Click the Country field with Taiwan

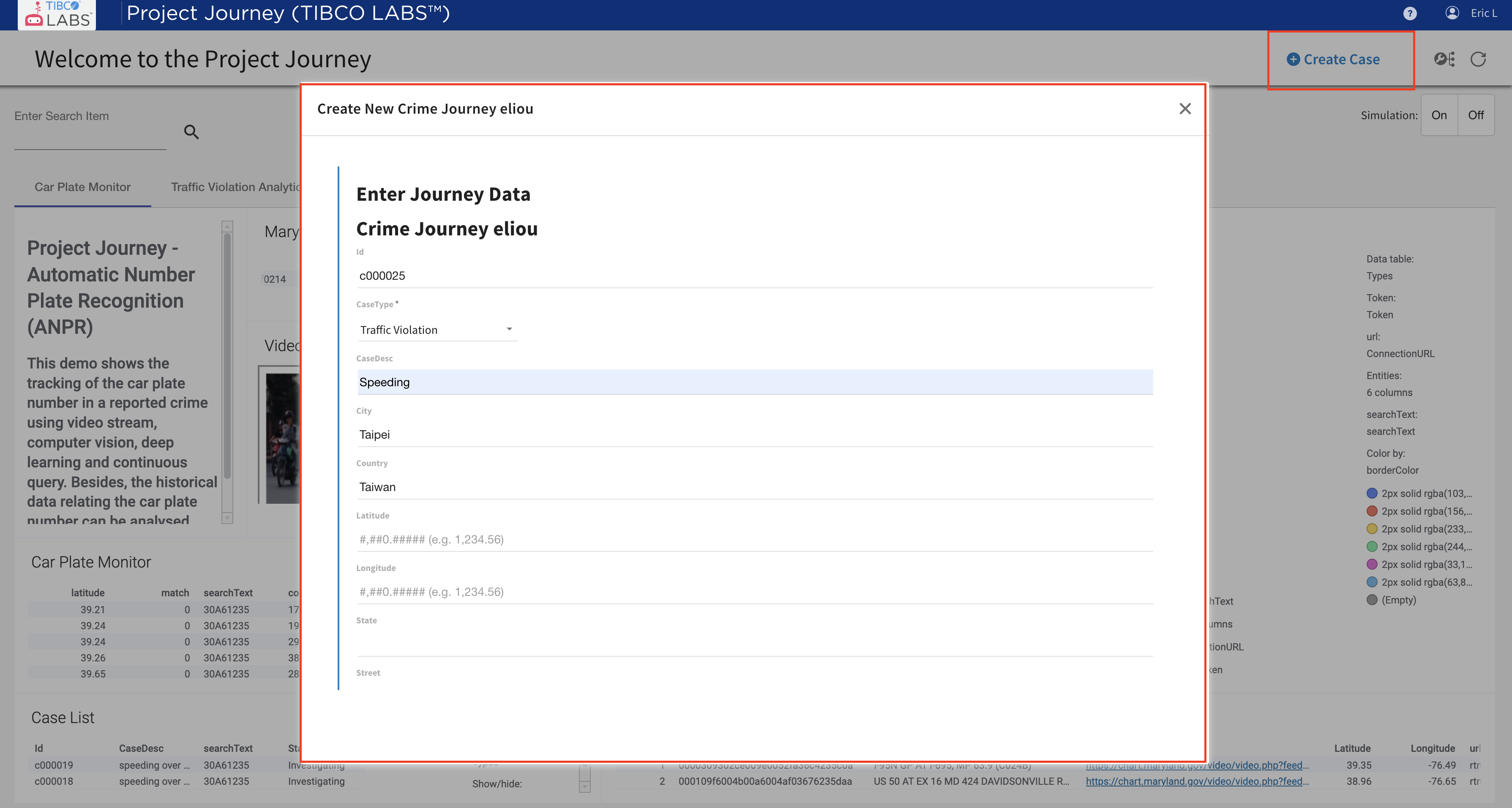point(755,487)
